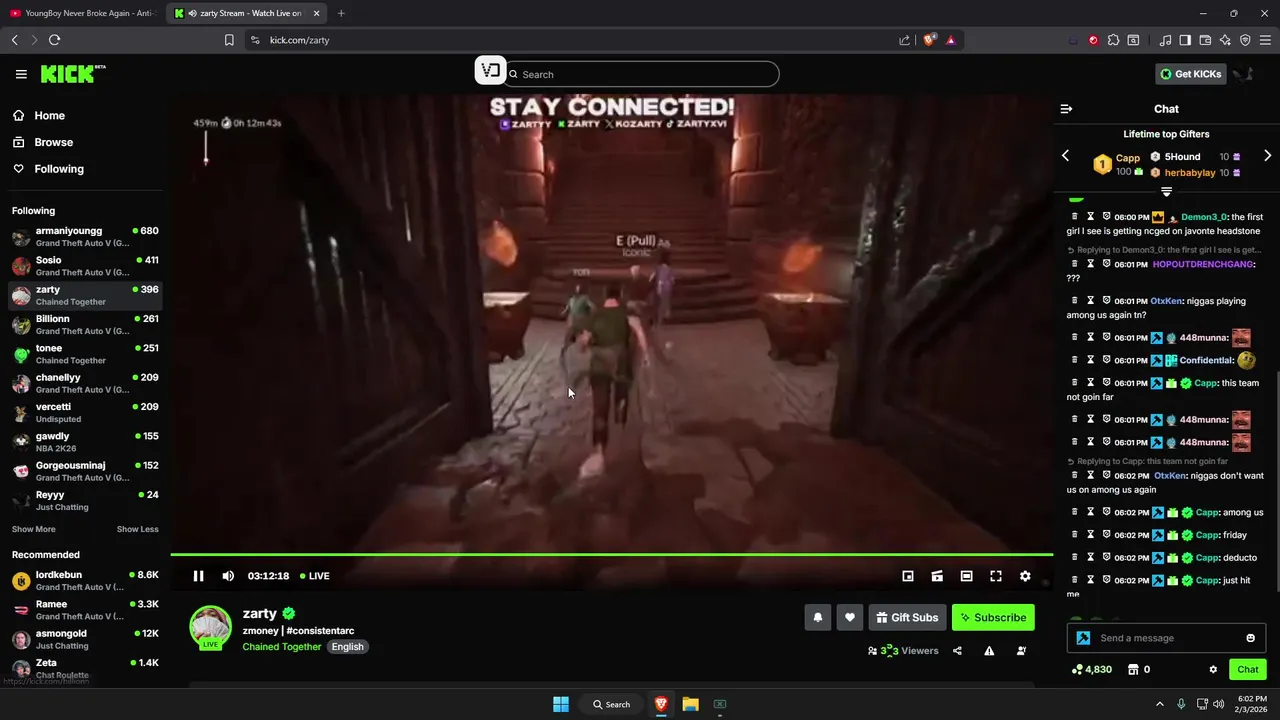Image resolution: width=1280 pixels, height=720 pixels.
Task: Open the shop icon showing 0
Action: coord(1138,670)
